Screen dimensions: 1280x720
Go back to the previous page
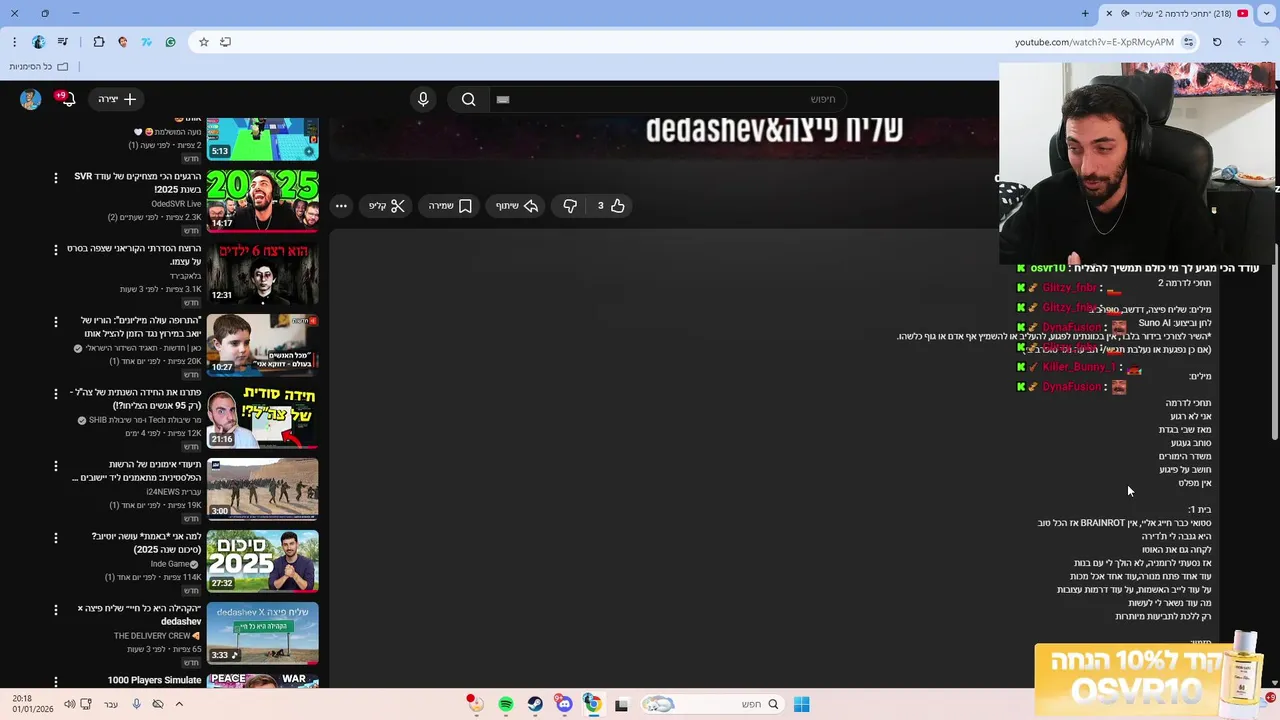coord(1265,42)
